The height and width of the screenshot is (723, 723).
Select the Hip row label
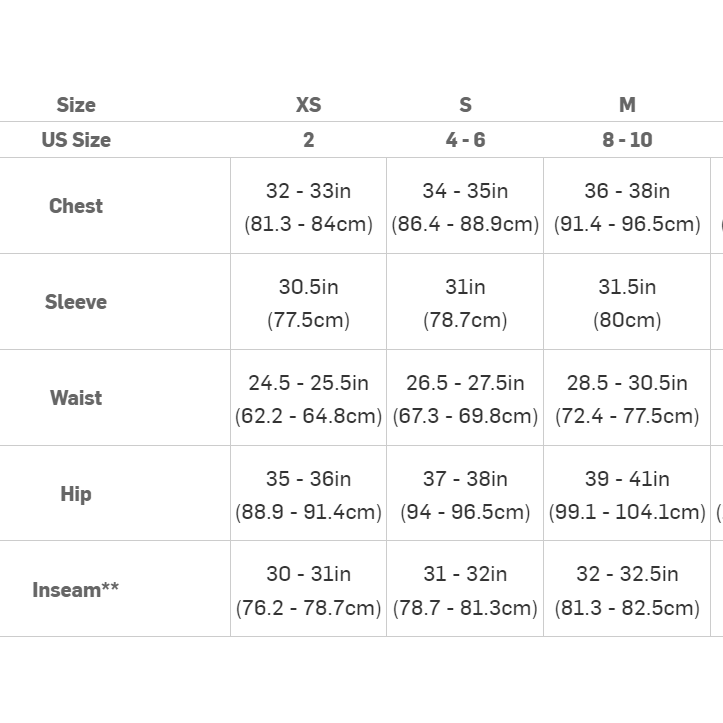point(76,494)
